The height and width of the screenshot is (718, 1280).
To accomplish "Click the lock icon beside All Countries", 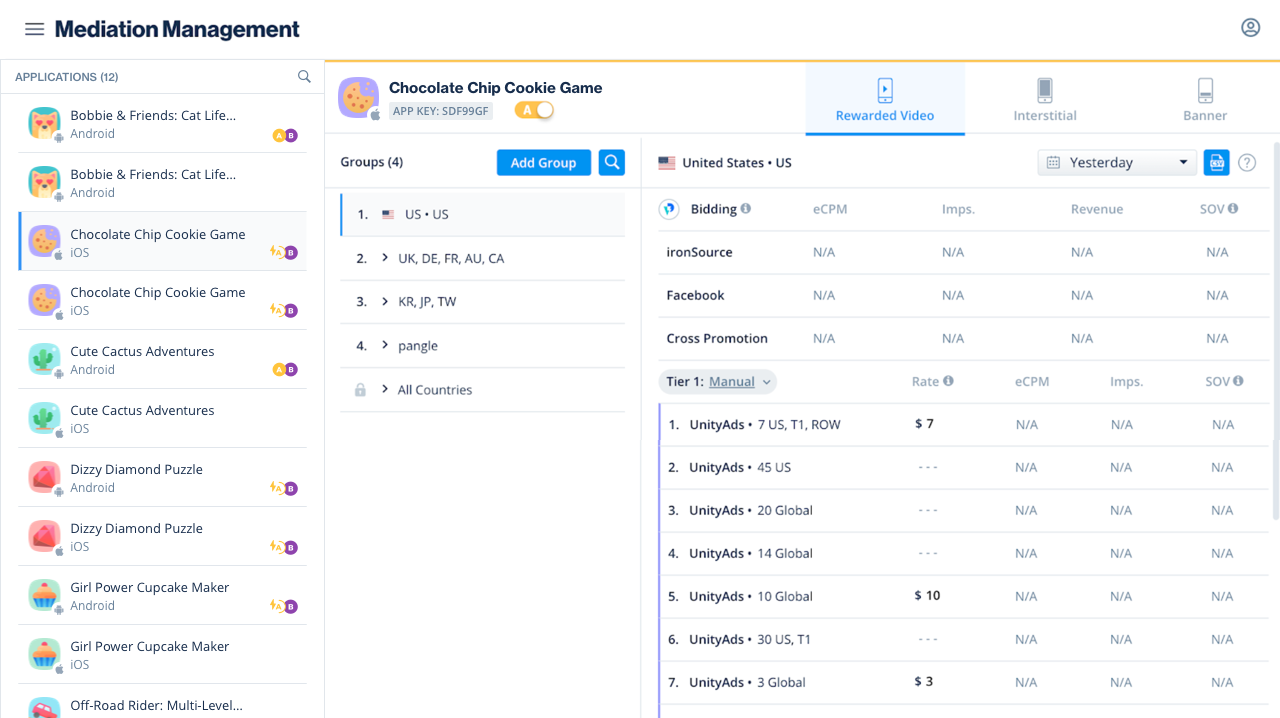I will [x=360, y=390].
